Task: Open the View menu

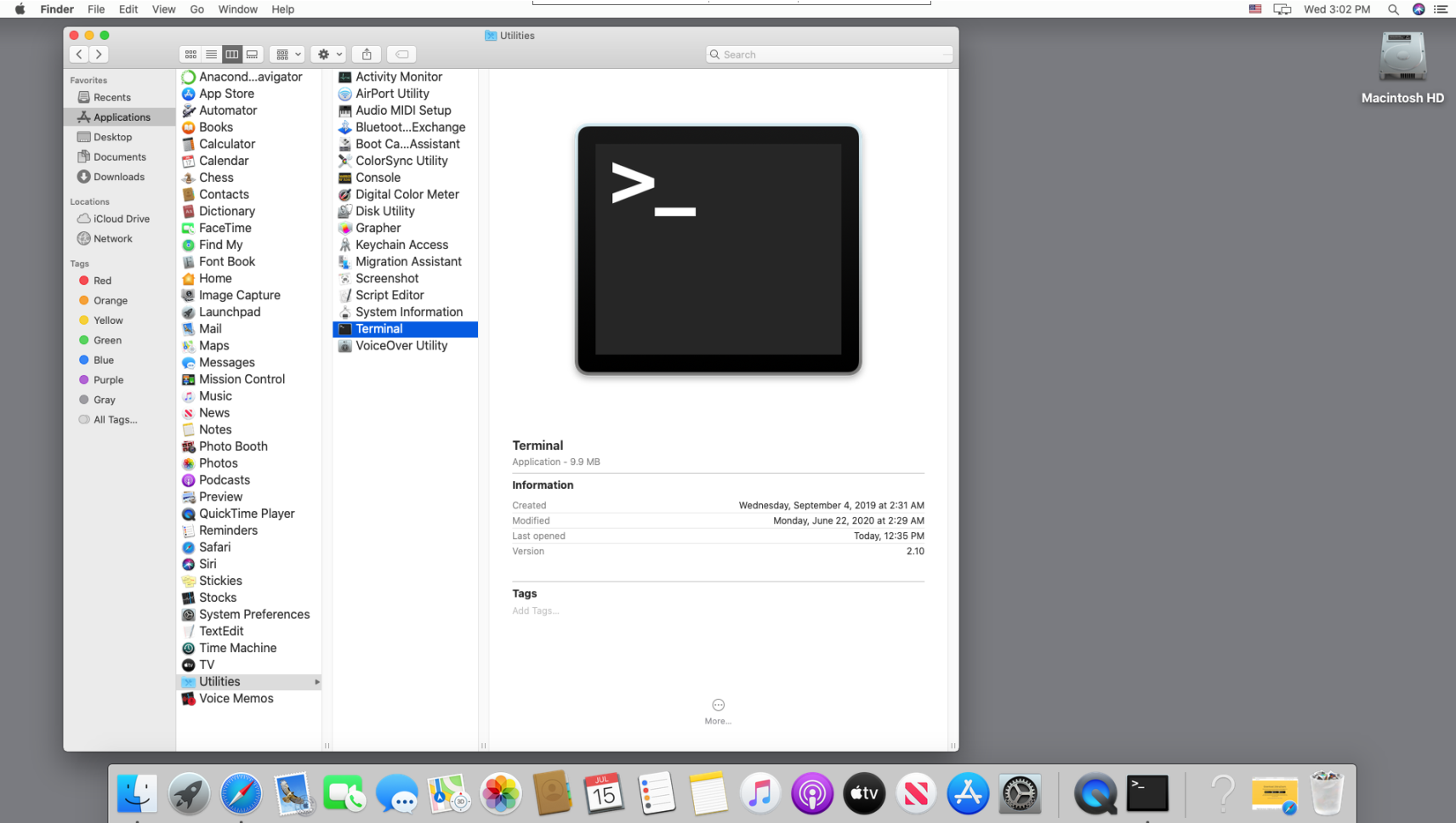Action: (x=163, y=9)
